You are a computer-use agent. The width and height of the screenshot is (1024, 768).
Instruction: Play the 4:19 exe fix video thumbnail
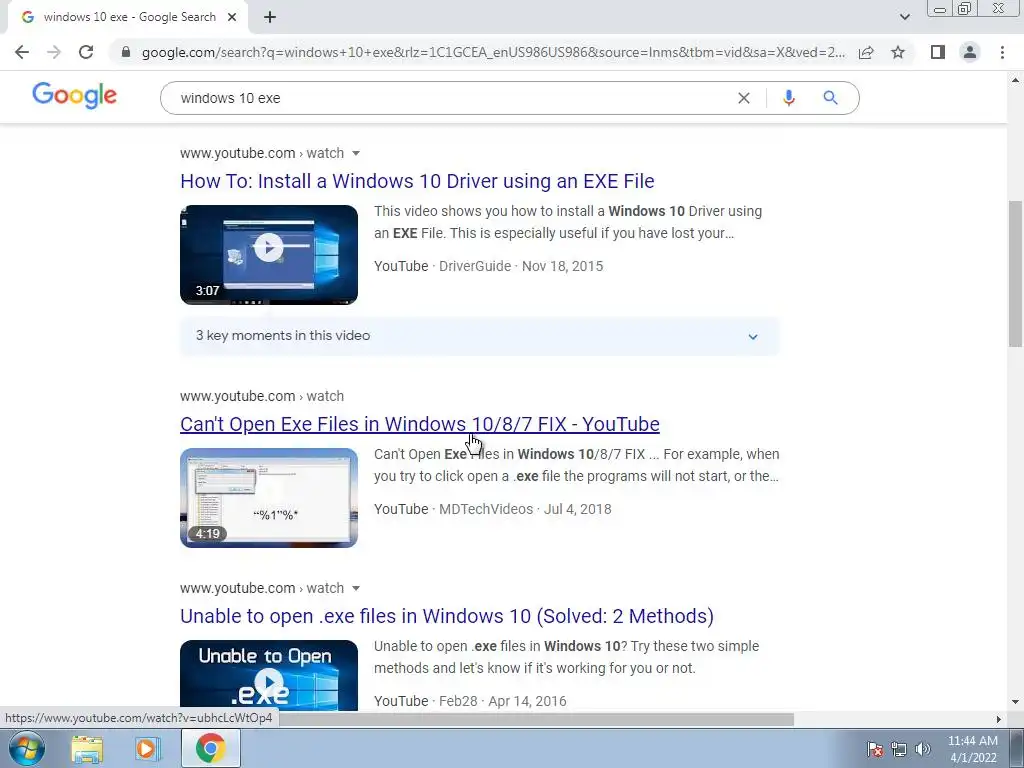coord(269,498)
